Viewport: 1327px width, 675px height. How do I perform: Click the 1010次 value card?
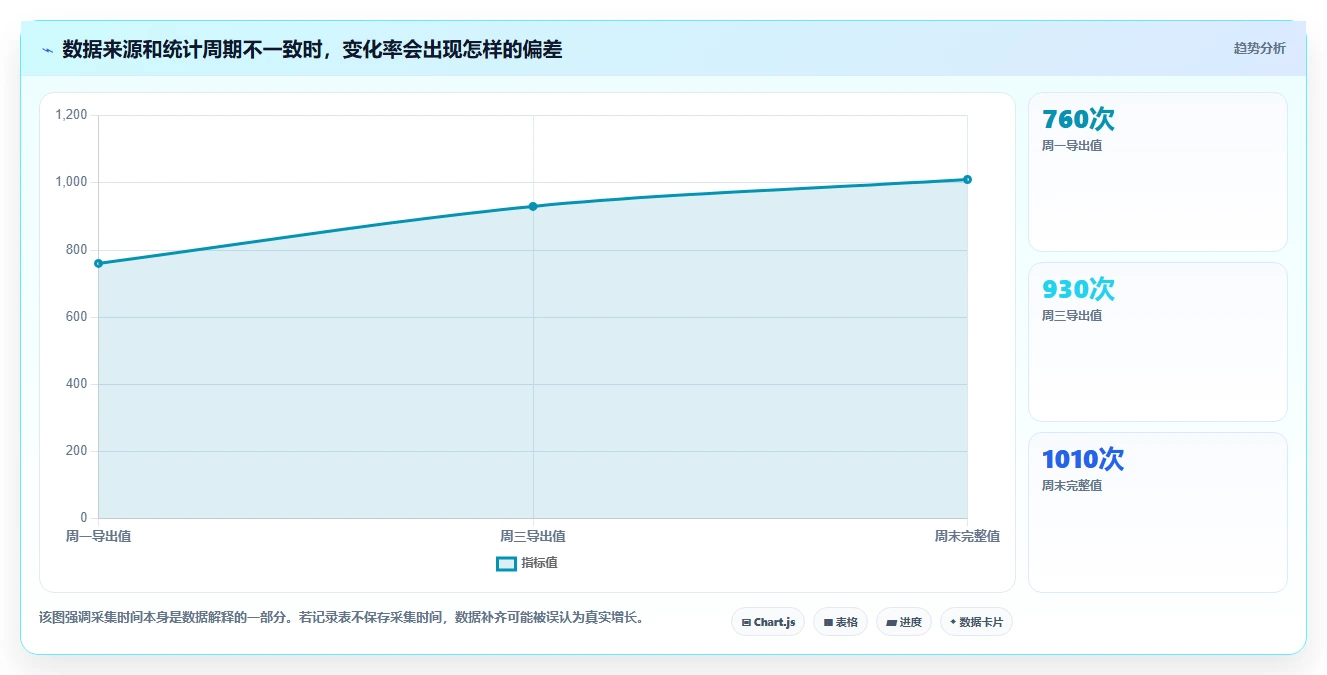tap(1157, 512)
